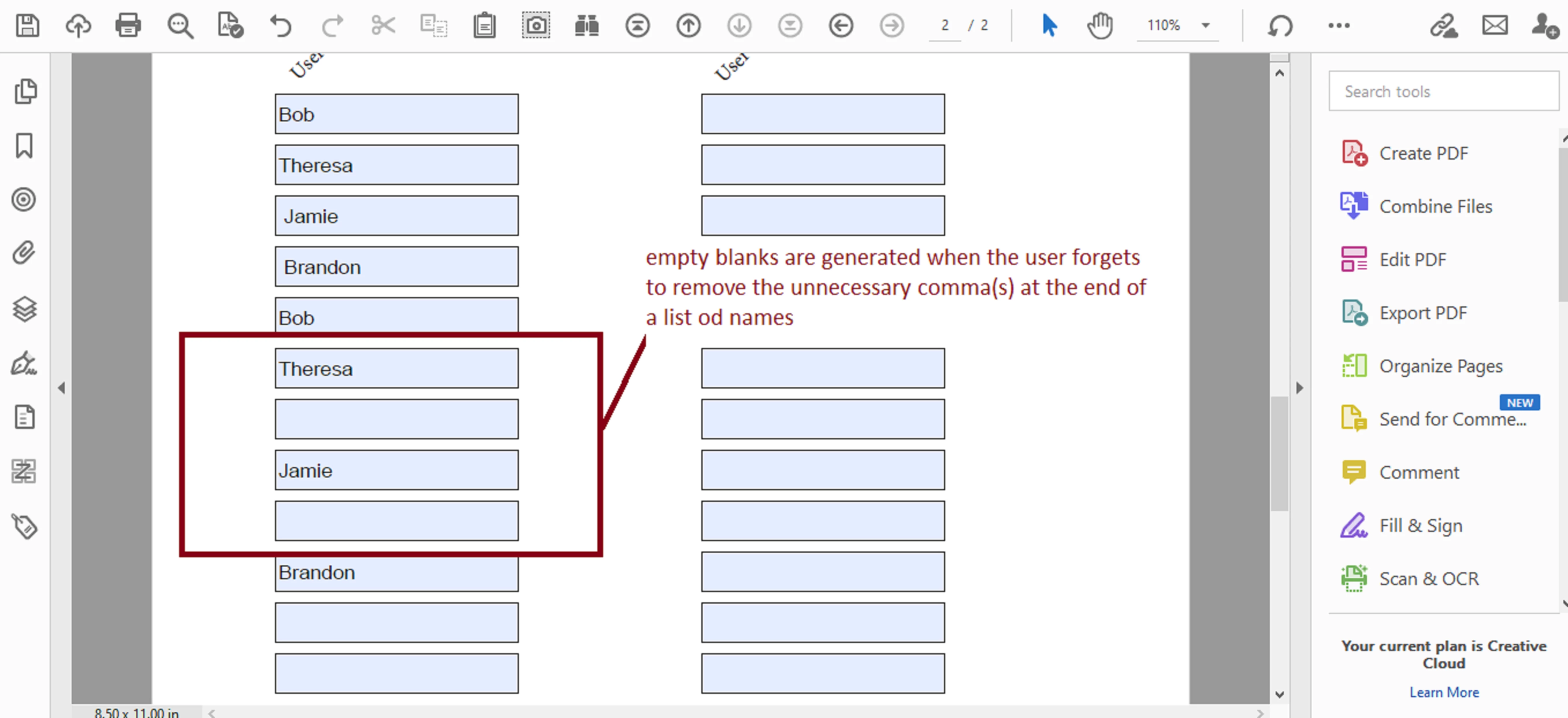The image size is (1568, 718).
Task: Click the Paste clipboard icon
Action: 484,25
